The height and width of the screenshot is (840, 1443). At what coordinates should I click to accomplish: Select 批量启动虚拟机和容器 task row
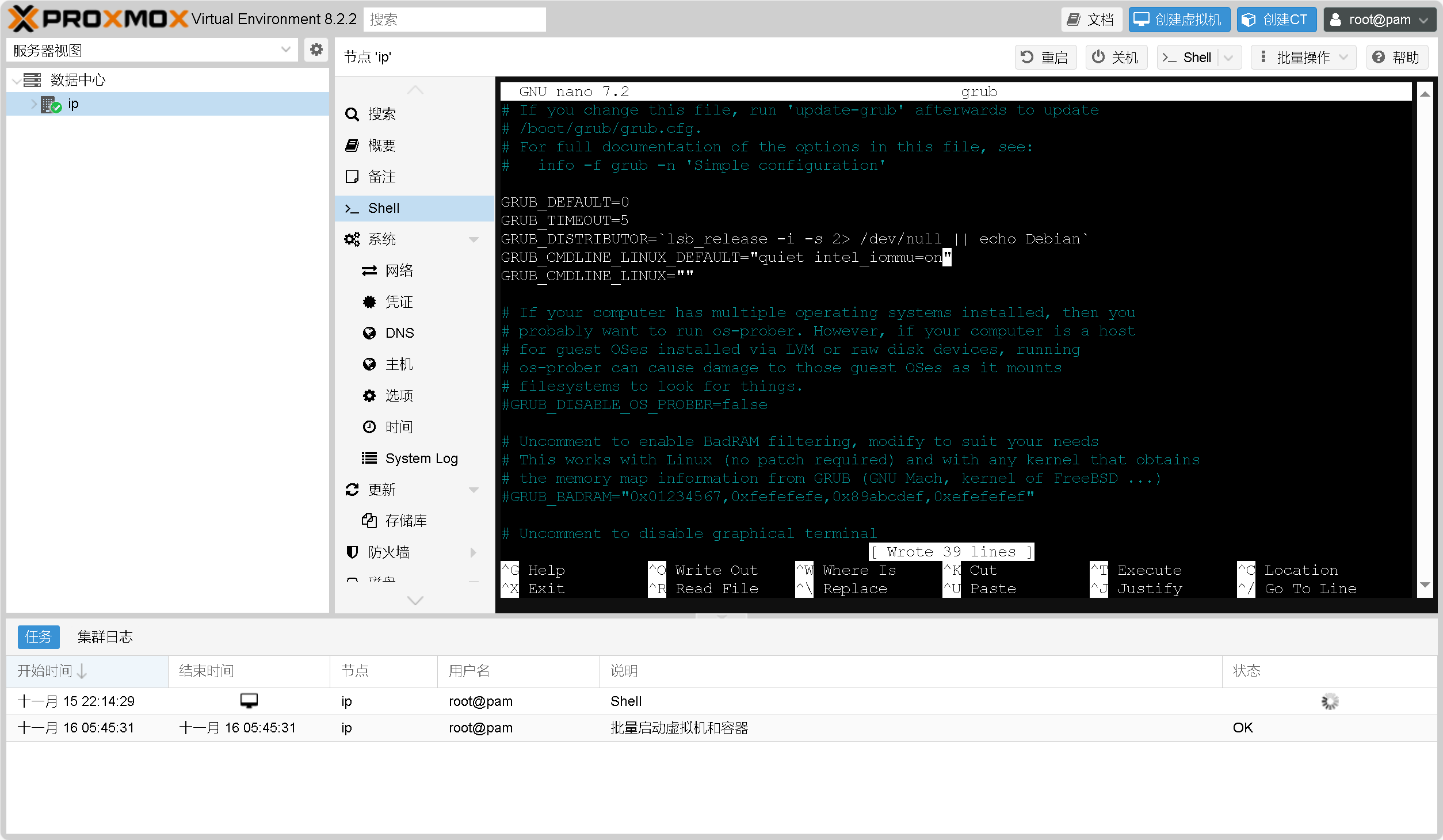coord(721,728)
